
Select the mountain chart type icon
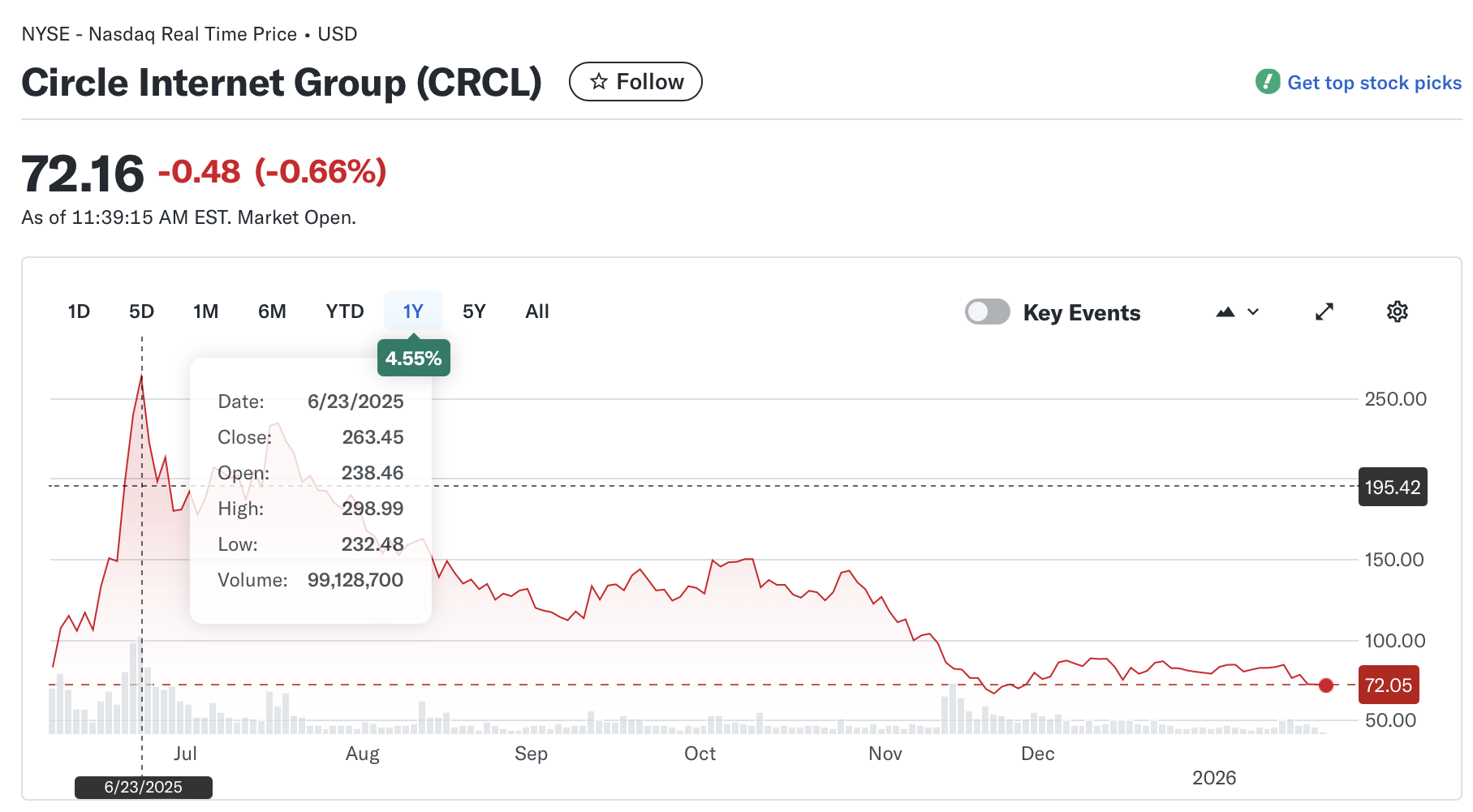pos(1225,311)
